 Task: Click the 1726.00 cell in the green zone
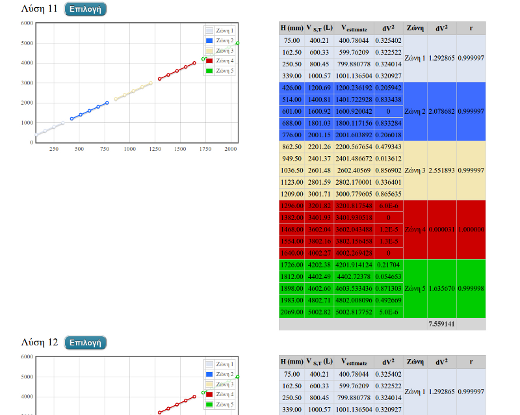pos(292,265)
